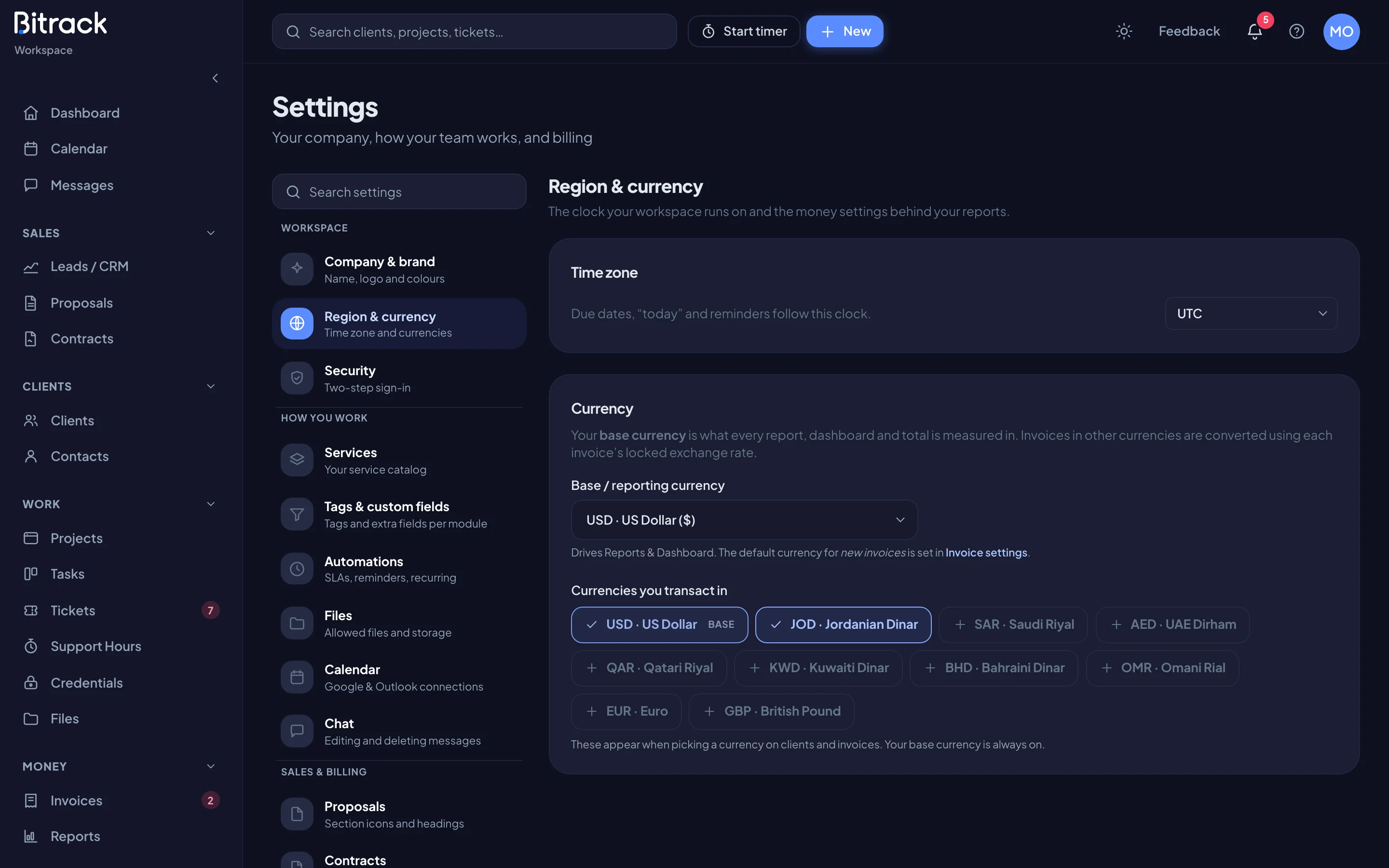Click the blue New button

(844, 31)
